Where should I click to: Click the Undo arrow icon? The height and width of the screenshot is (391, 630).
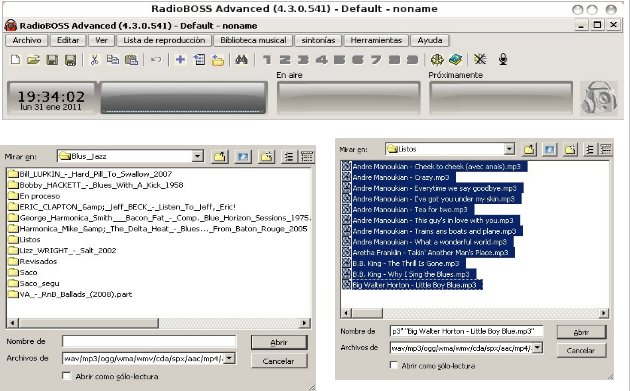(156, 60)
